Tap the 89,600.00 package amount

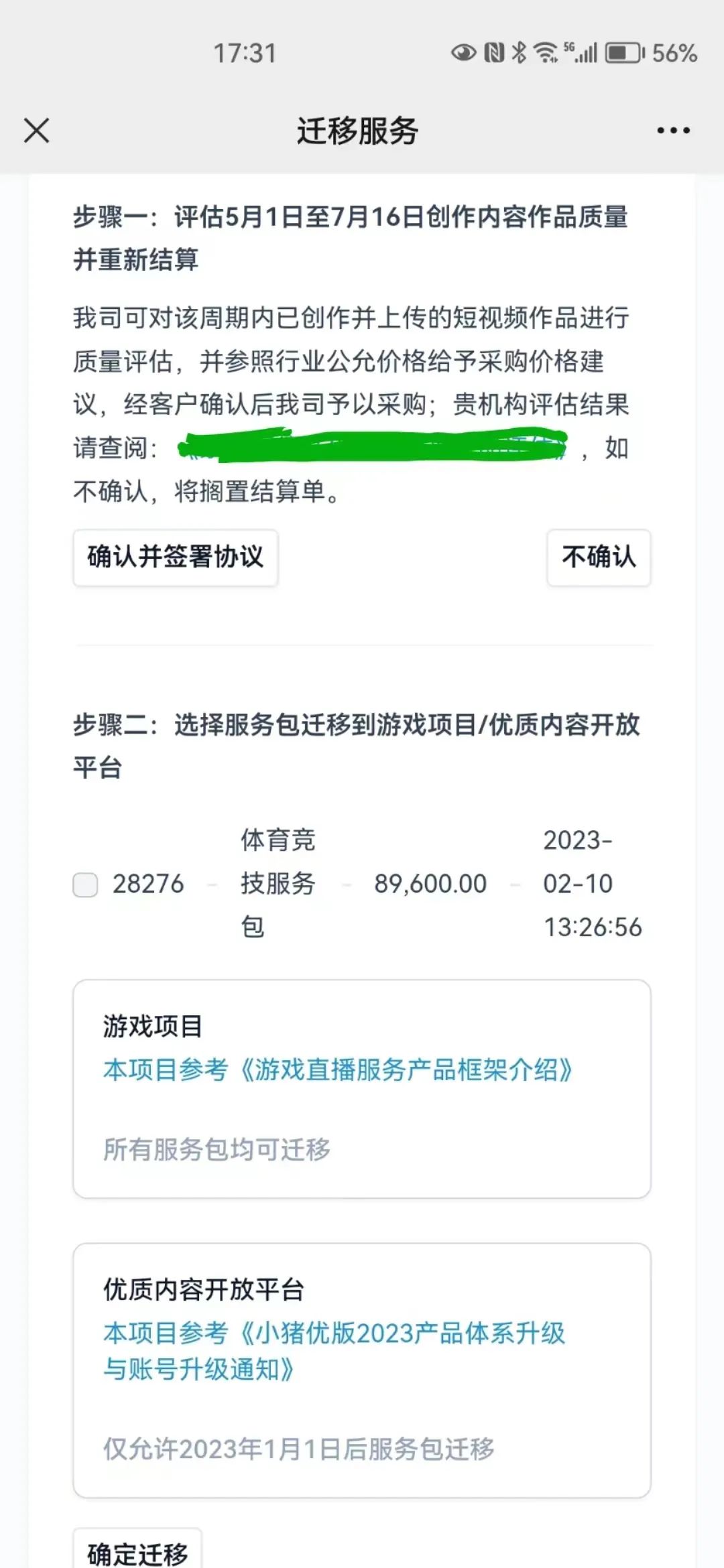point(430,884)
